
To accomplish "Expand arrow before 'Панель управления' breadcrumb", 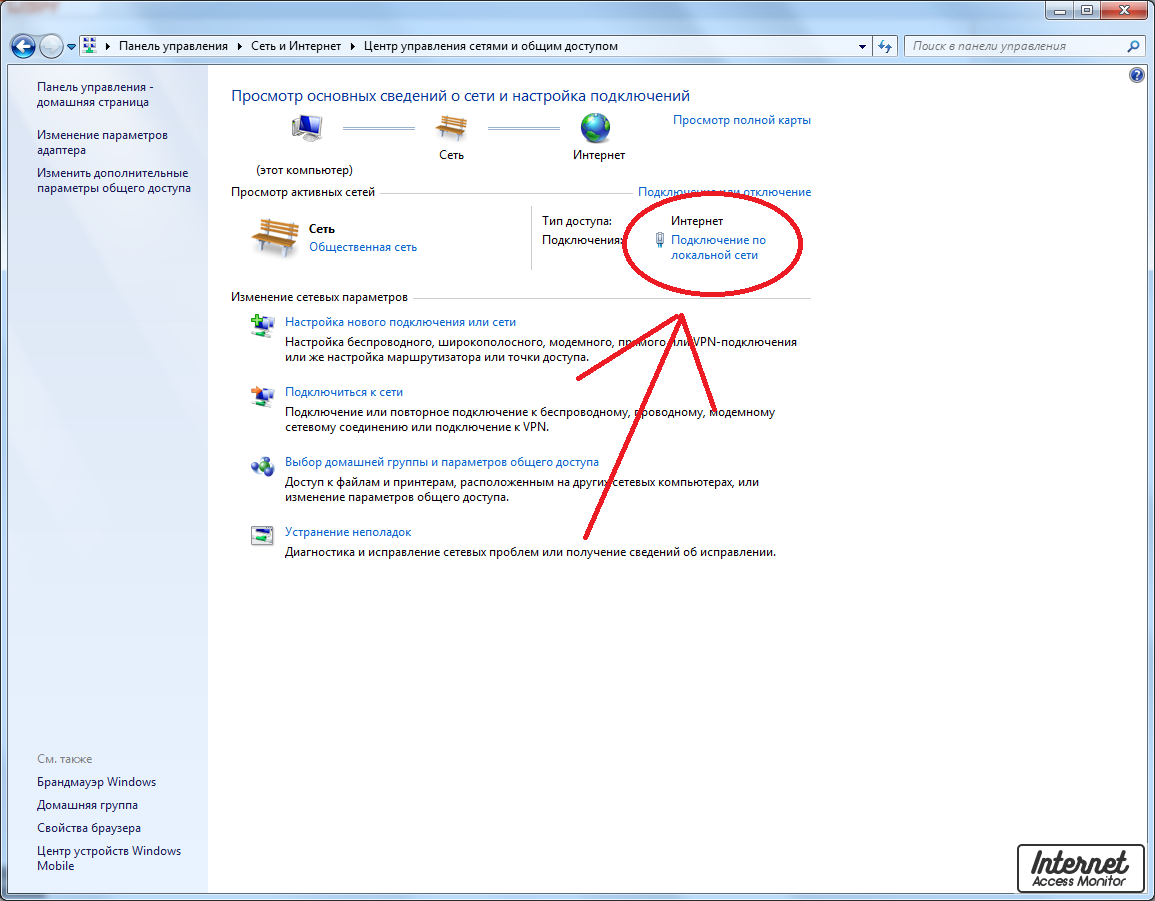I will (x=108, y=46).
